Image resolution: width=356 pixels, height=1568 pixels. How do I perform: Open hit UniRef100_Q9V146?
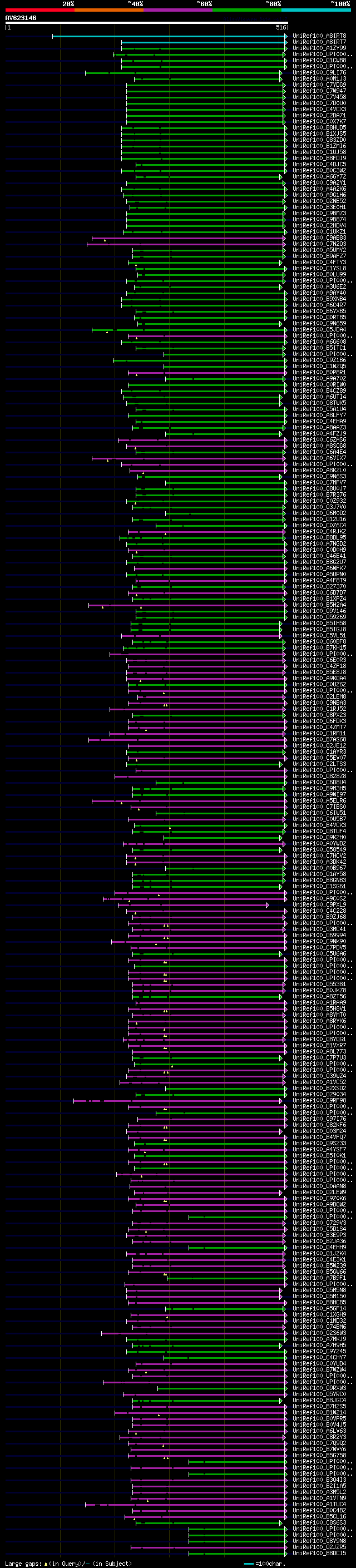pos(319,611)
